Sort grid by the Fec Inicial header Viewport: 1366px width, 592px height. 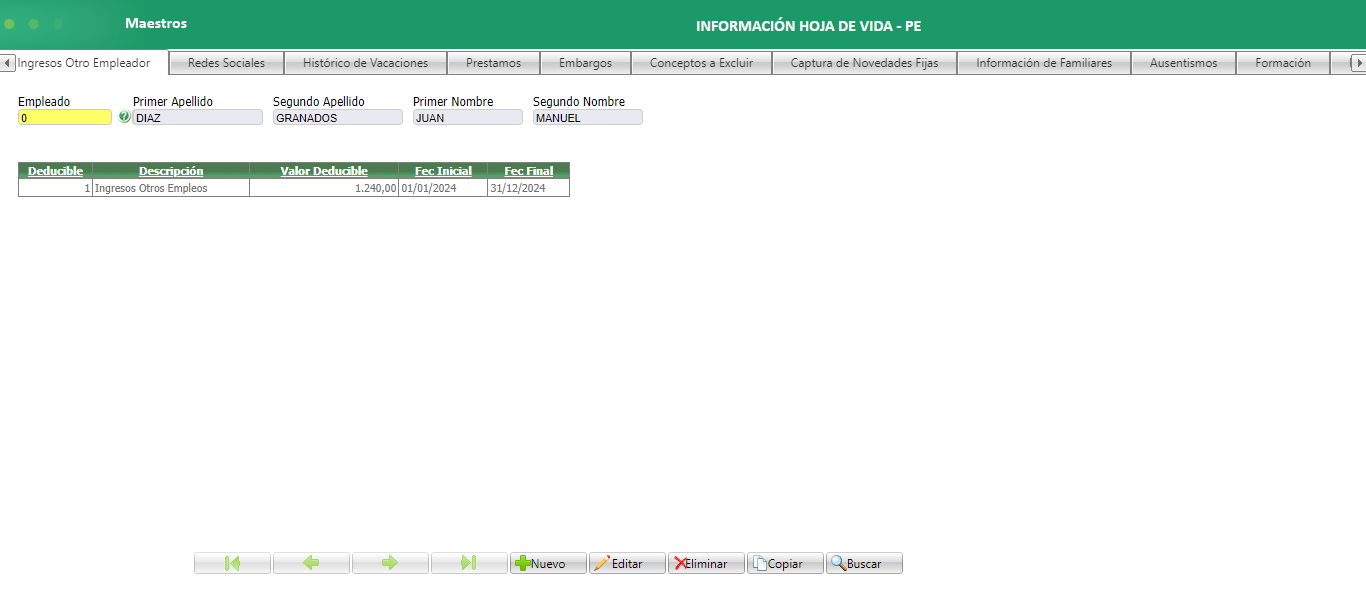pyautogui.click(x=443, y=170)
